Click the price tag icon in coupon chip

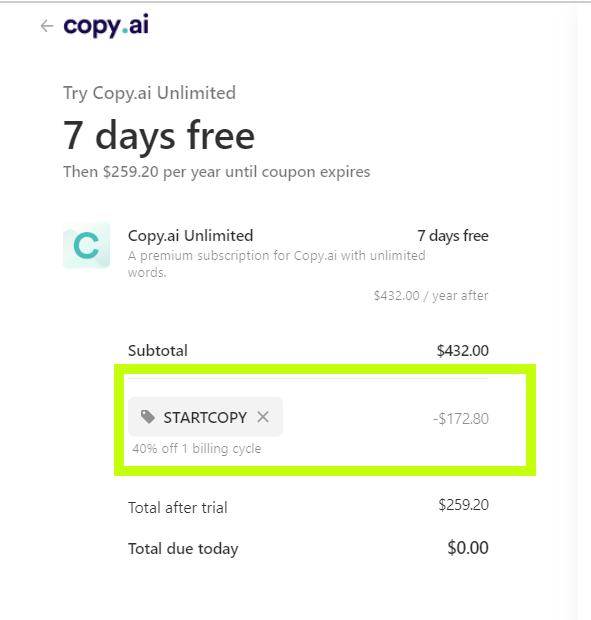click(148, 417)
